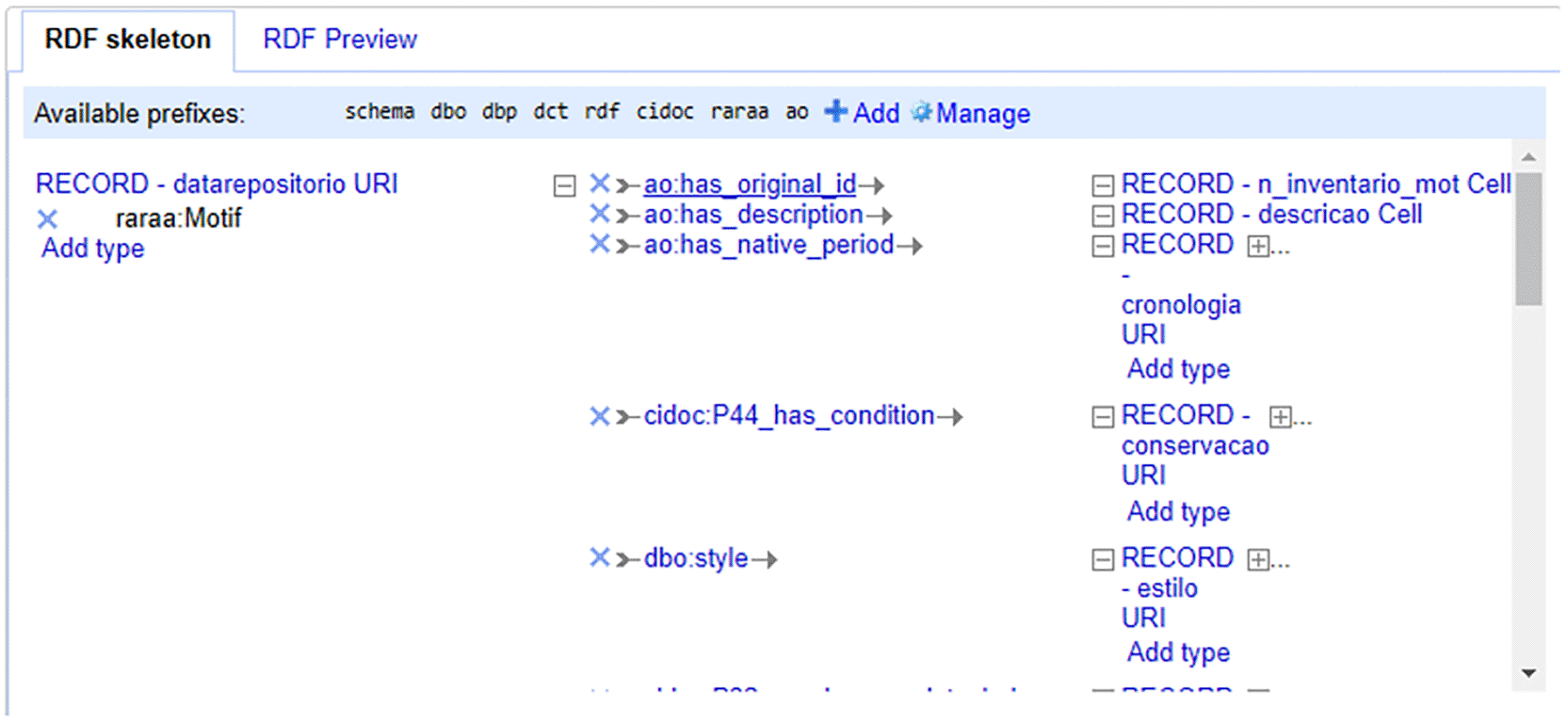Collapse the descricao Cell node
The width and height of the screenshot is (1568, 722).
[1103, 216]
